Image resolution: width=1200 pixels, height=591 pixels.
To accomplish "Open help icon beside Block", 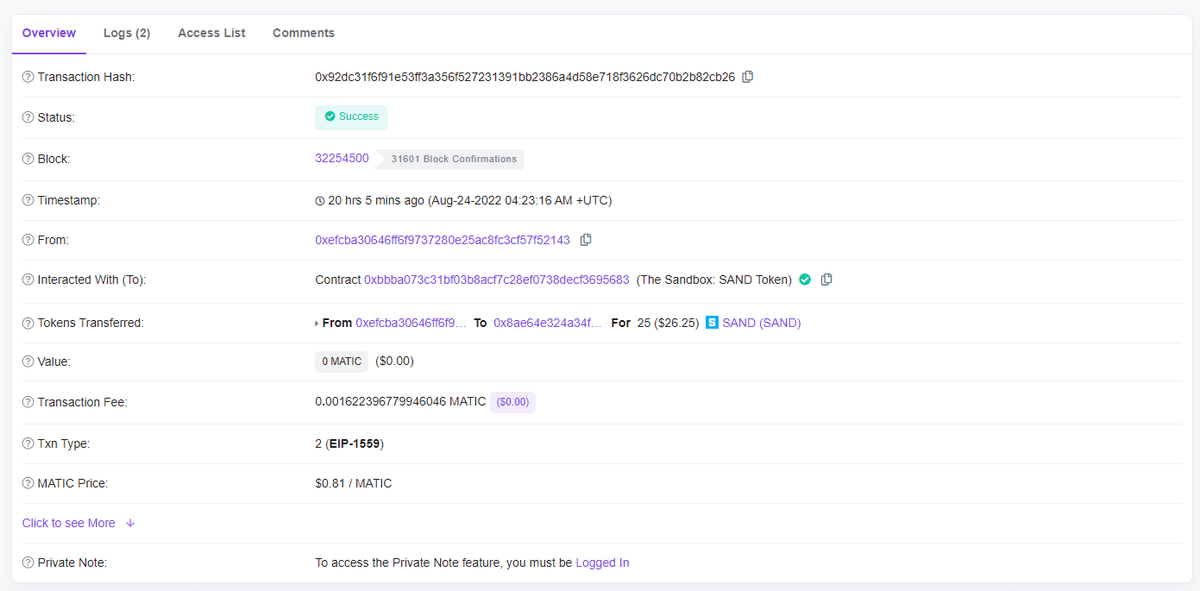I will [28, 159].
